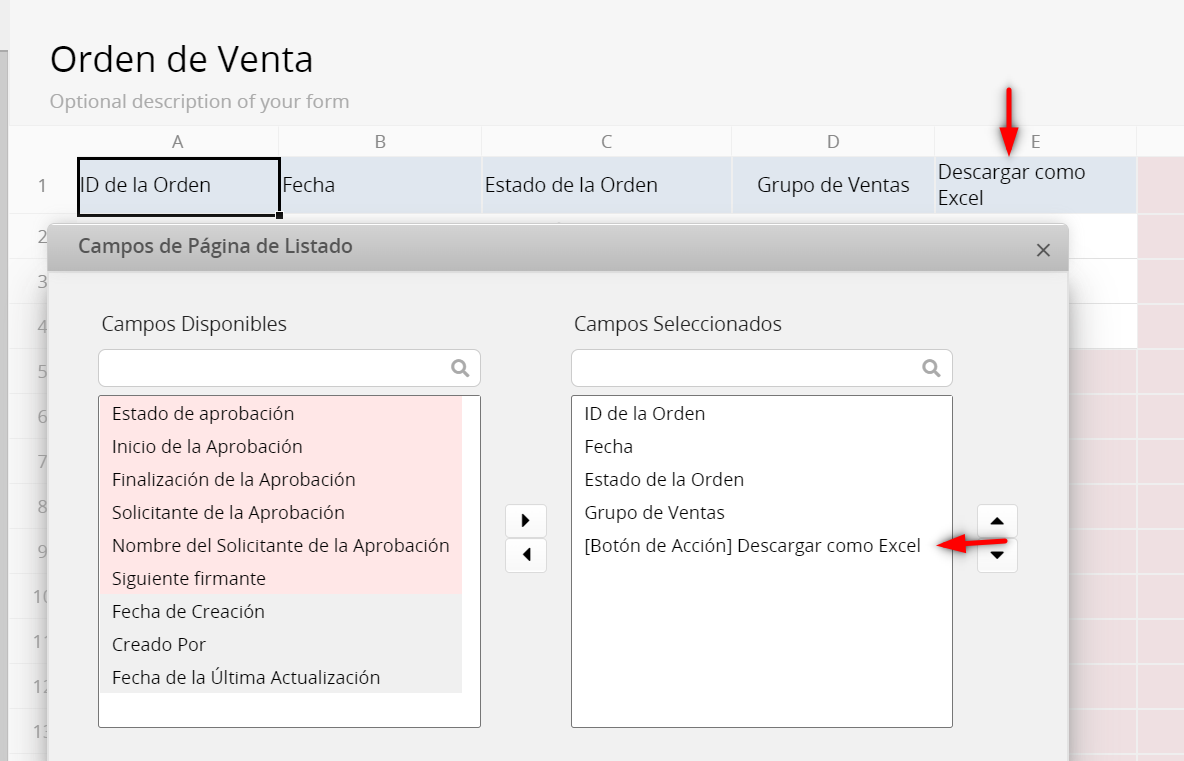This screenshot has height=761, width=1184.
Task: Click the down arrow to reorder selected fields
Action: [x=997, y=555]
